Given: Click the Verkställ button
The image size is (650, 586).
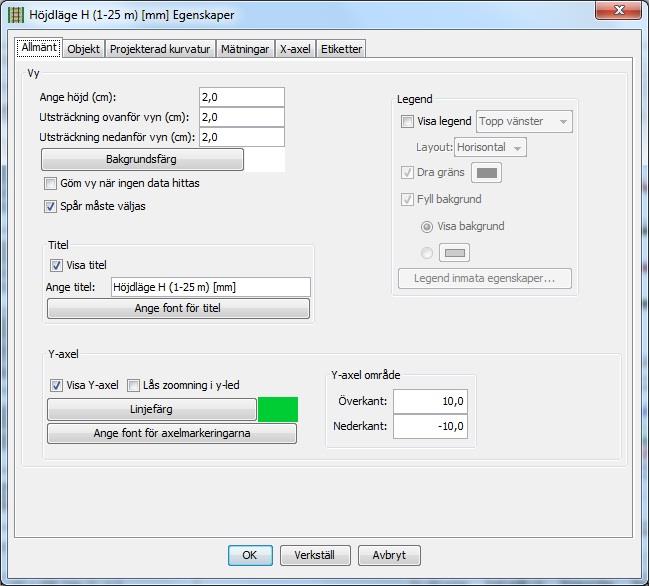Looking at the screenshot, I should [315, 555].
